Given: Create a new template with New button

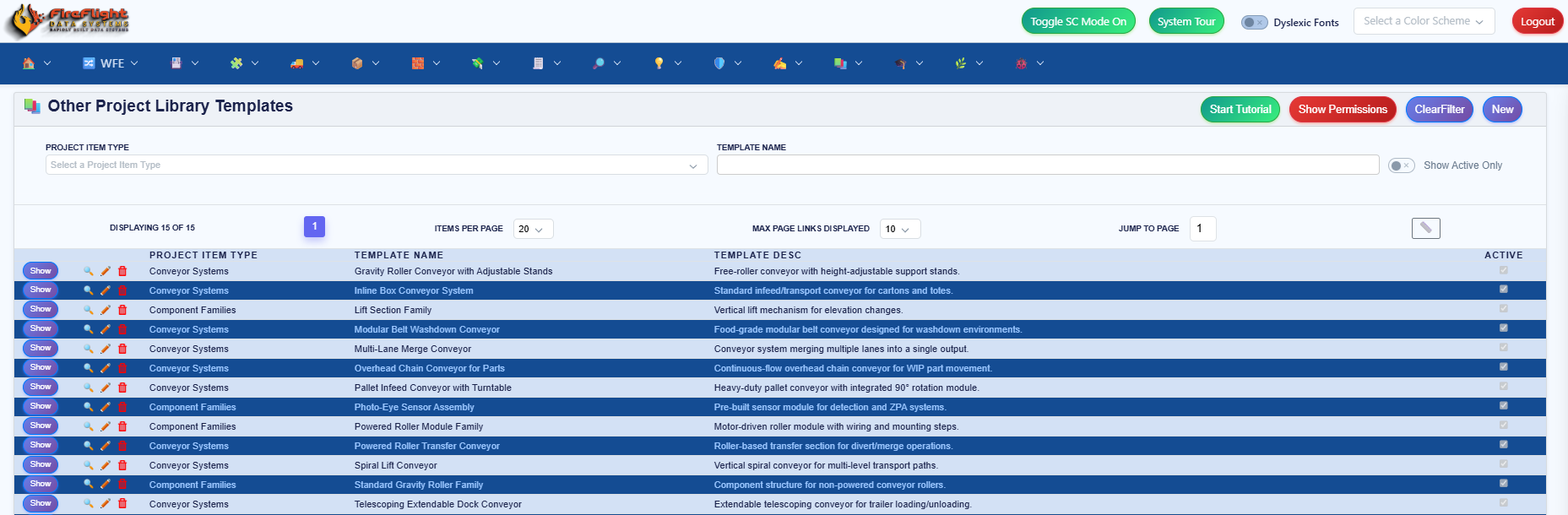Looking at the screenshot, I should coord(1502,109).
